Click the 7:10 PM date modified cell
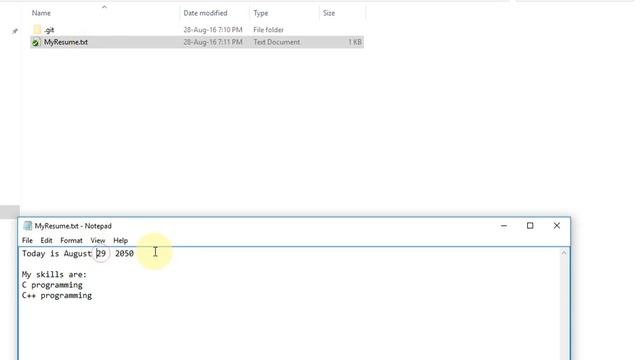 [x=213, y=30]
